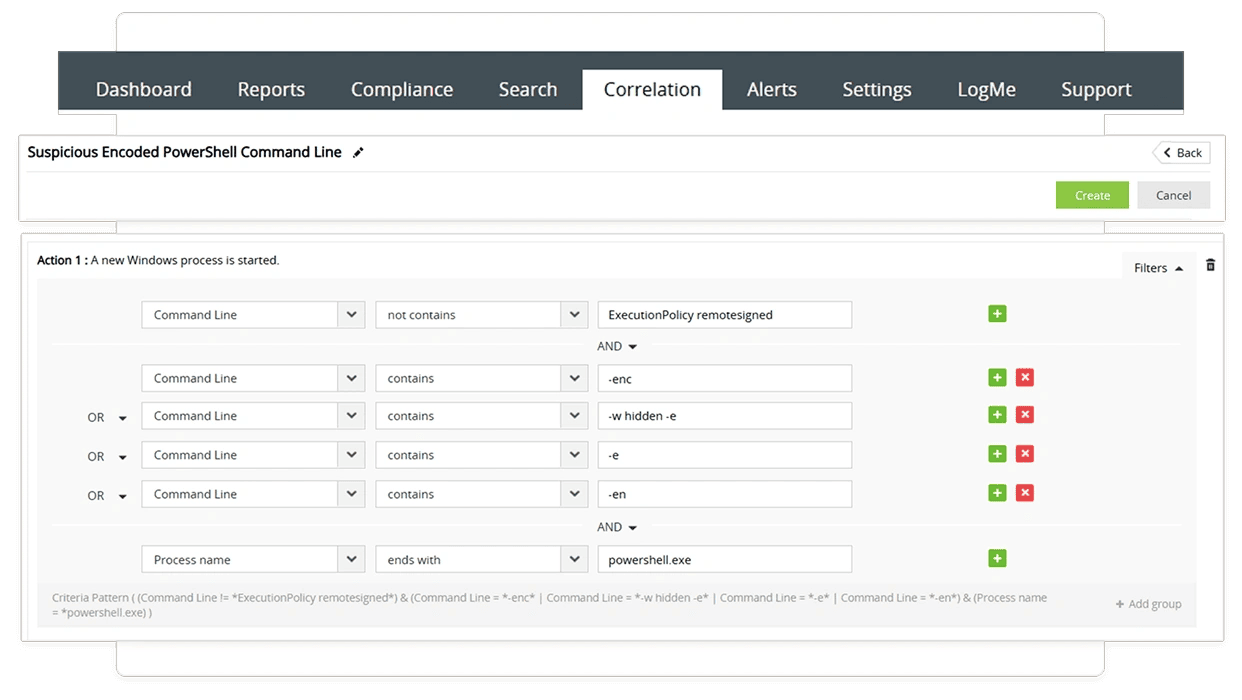Screen dimensions: 1242x700
Task: Open the Dashboard tab
Action: tap(143, 90)
